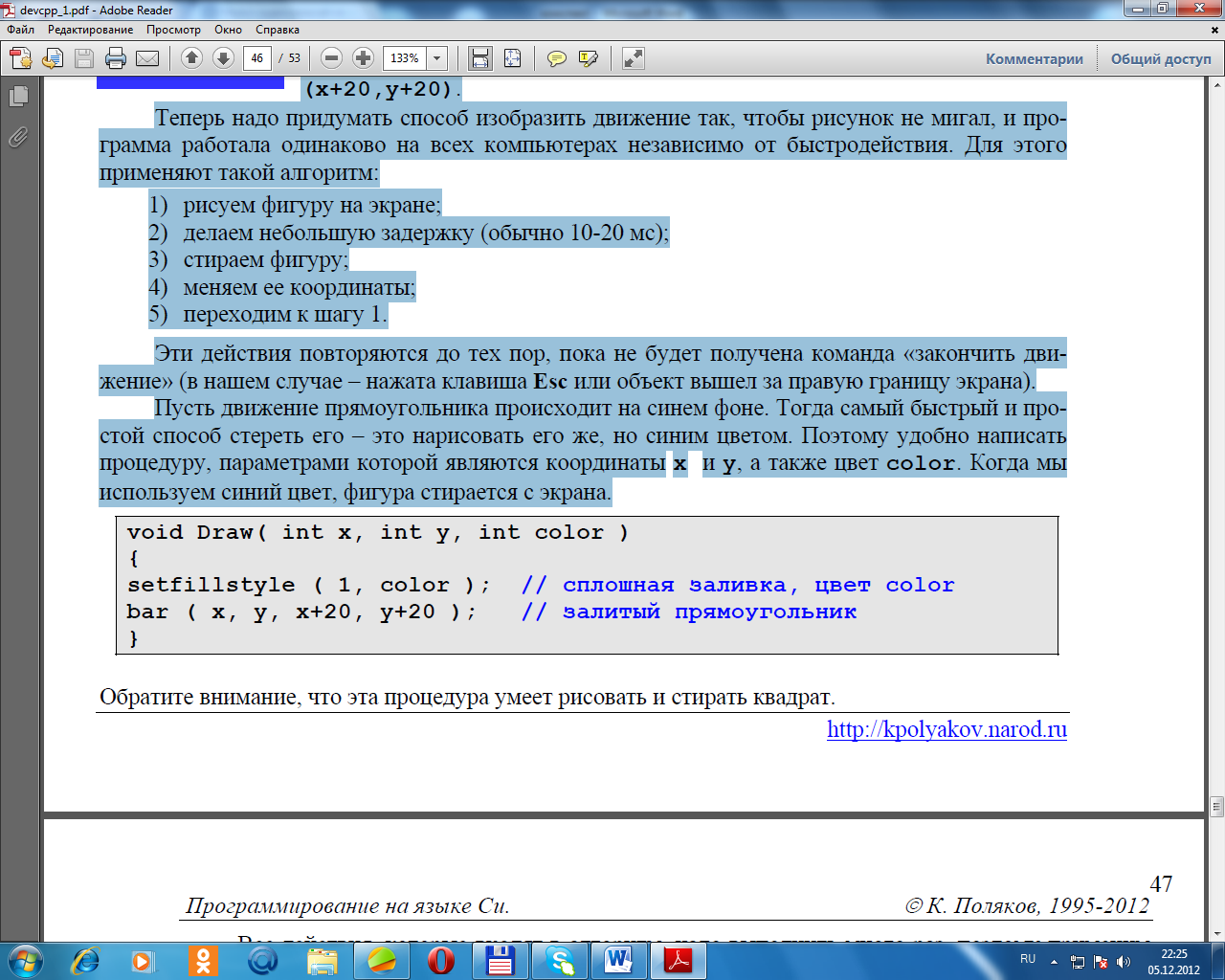Screen dimensions: 1225x980
Task: Open the attachments paperclip panel
Action: pos(18,138)
